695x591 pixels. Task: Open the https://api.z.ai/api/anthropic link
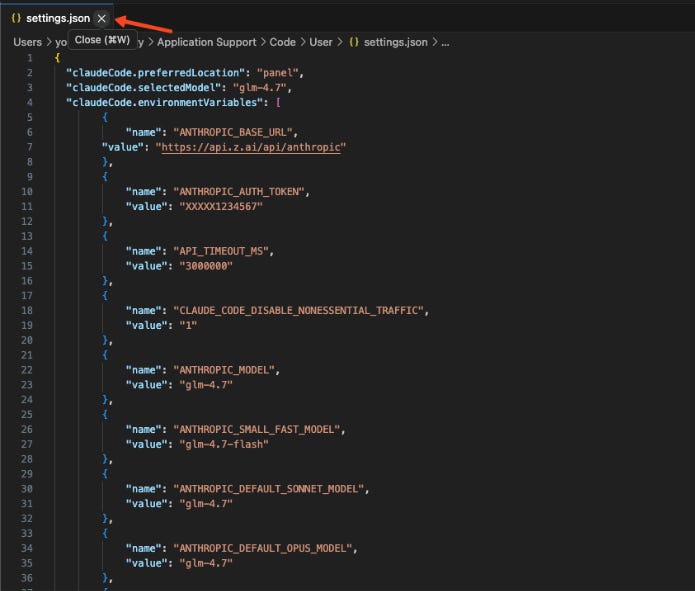251,147
